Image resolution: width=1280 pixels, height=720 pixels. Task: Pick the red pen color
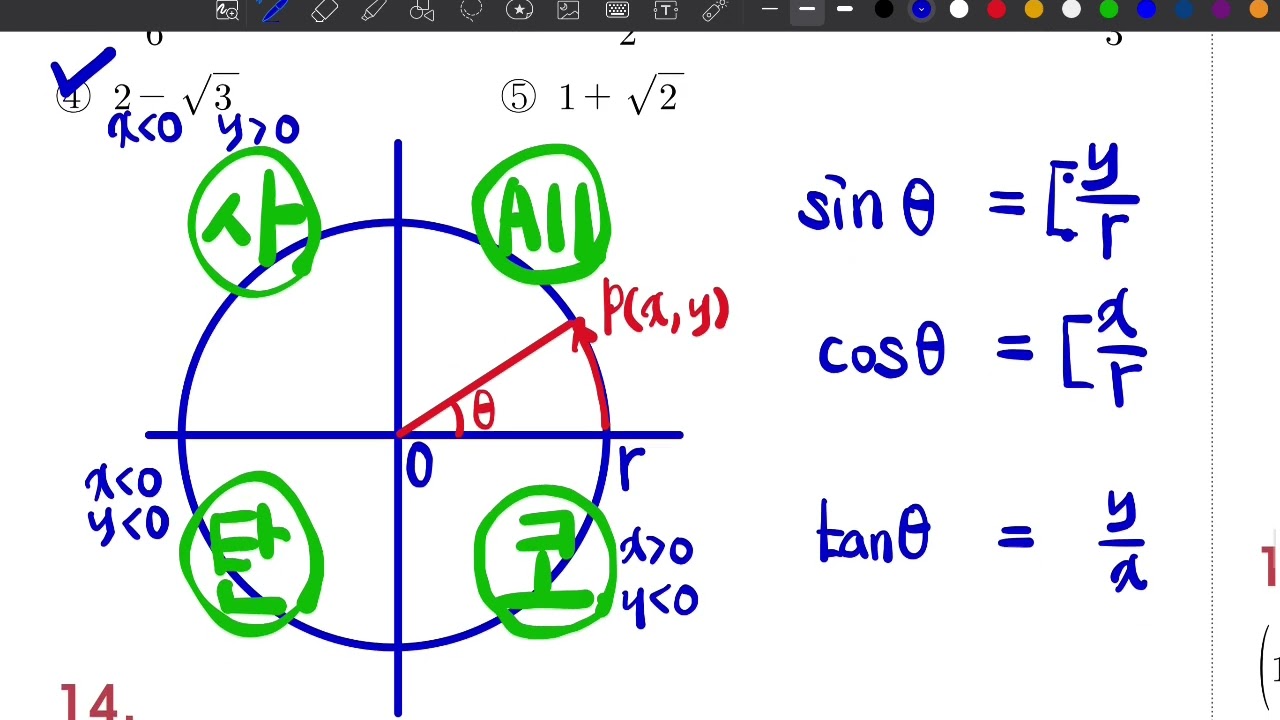pyautogui.click(x=996, y=10)
